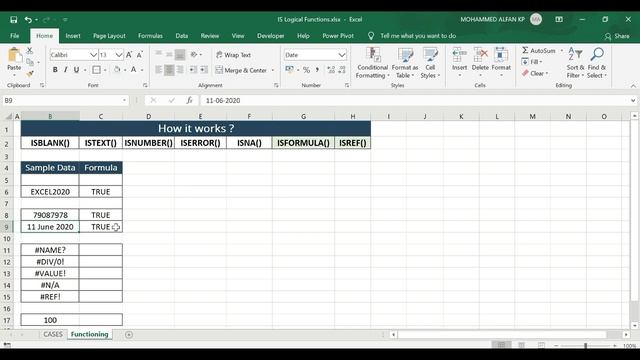The height and width of the screenshot is (360, 640).
Task: Click the ISFORMULA() header cell
Action: point(303,143)
